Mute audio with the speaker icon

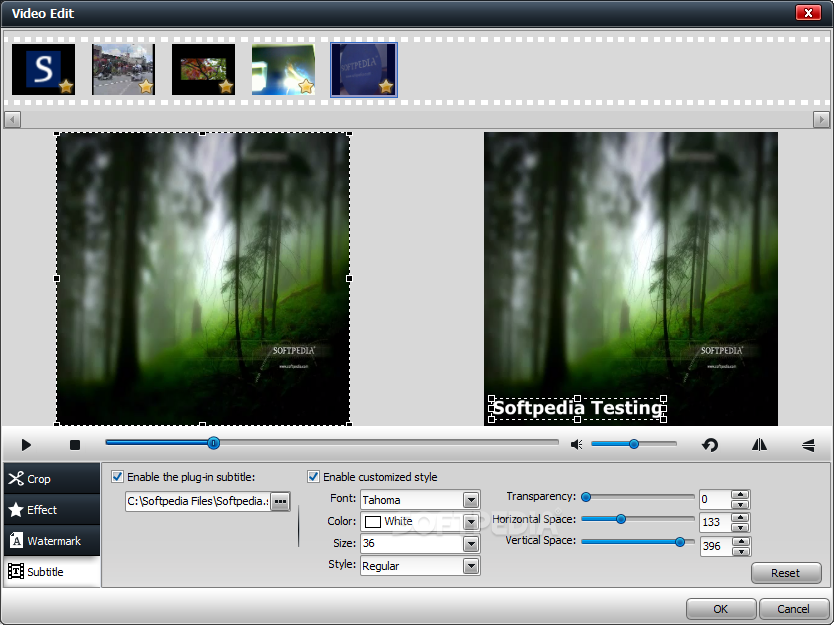(576, 444)
